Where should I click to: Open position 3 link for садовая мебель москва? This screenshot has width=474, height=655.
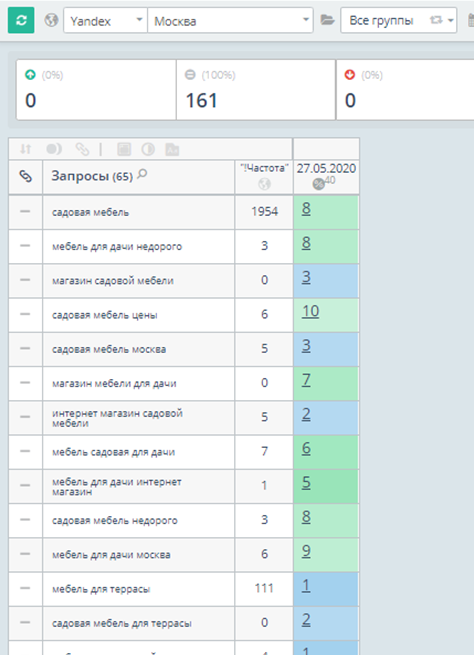[306, 345]
